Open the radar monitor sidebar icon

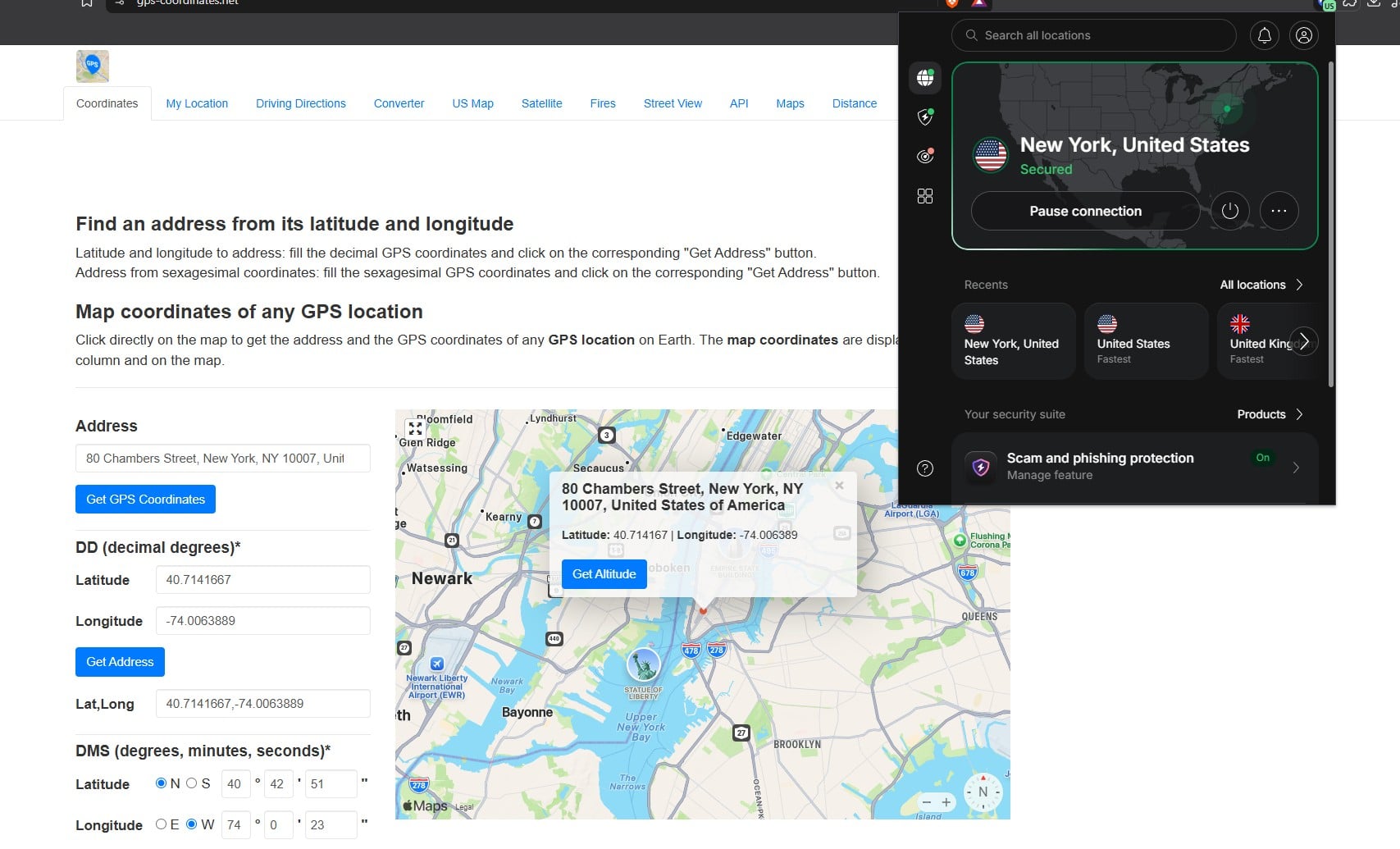pos(925,156)
